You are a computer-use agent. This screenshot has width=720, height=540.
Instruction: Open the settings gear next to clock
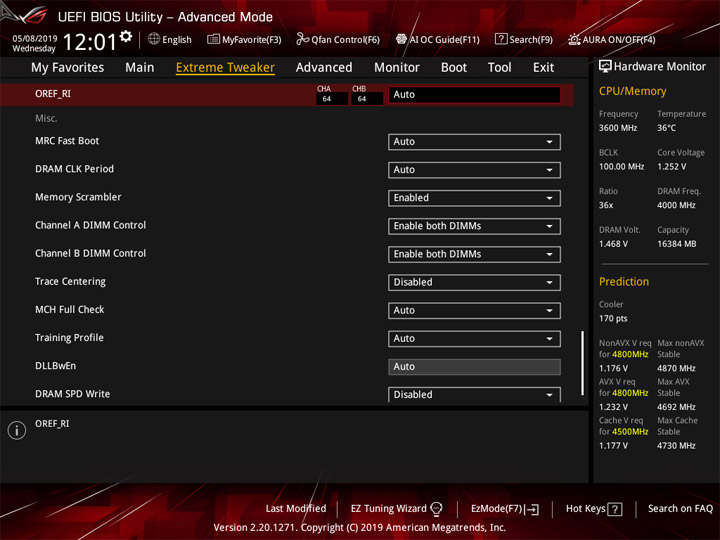point(126,36)
